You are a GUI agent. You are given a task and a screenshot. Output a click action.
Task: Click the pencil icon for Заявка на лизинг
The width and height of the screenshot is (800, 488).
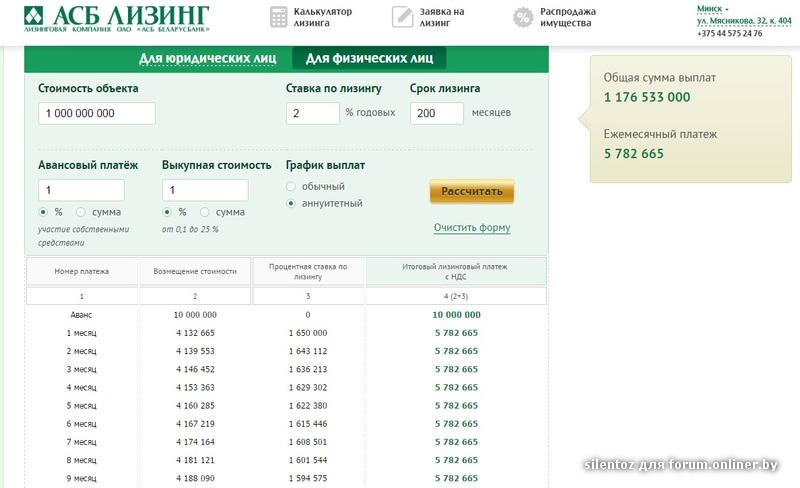(x=403, y=17)
